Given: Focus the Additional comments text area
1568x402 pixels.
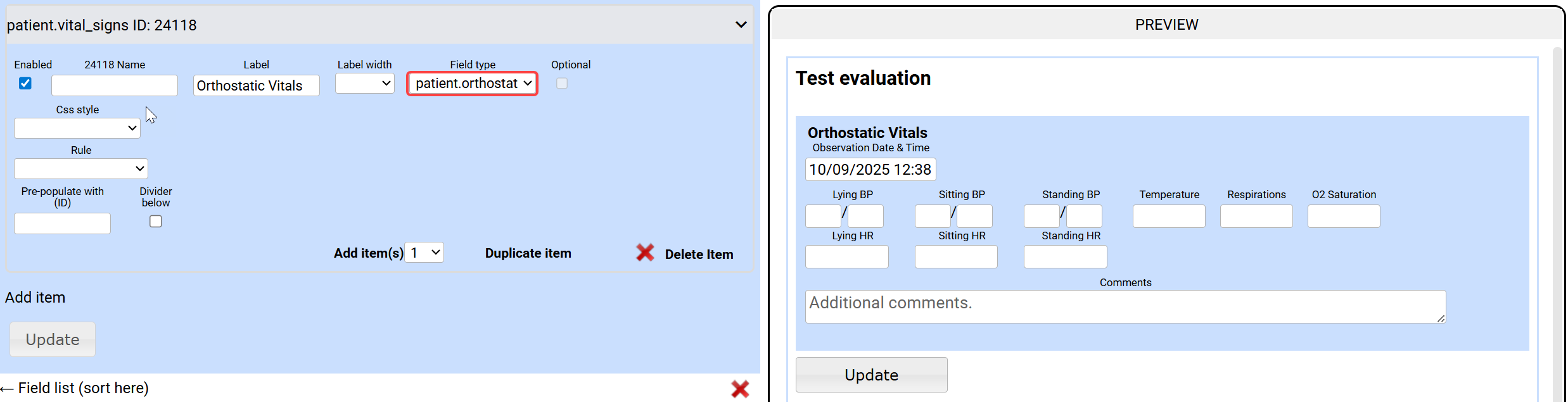Looking at the screenshot, I should 1125,307.
